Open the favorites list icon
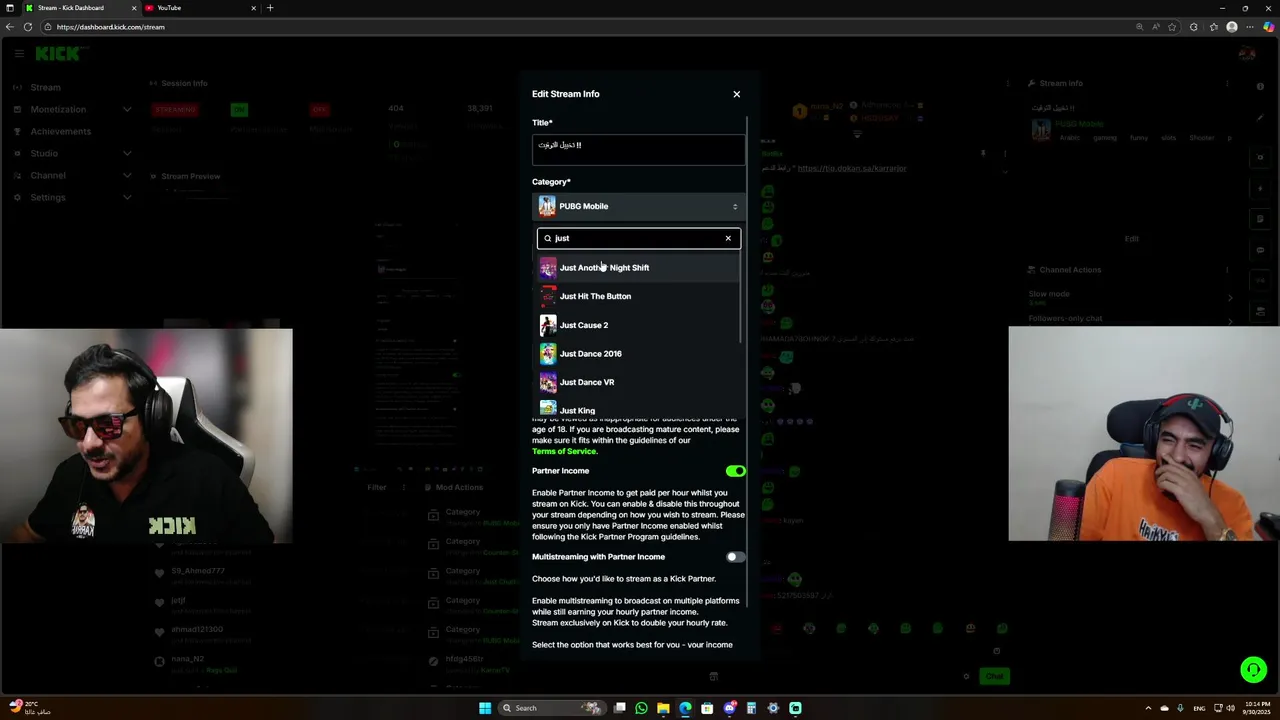This screenshot has width=1280, height=720. click(1213, 27)
